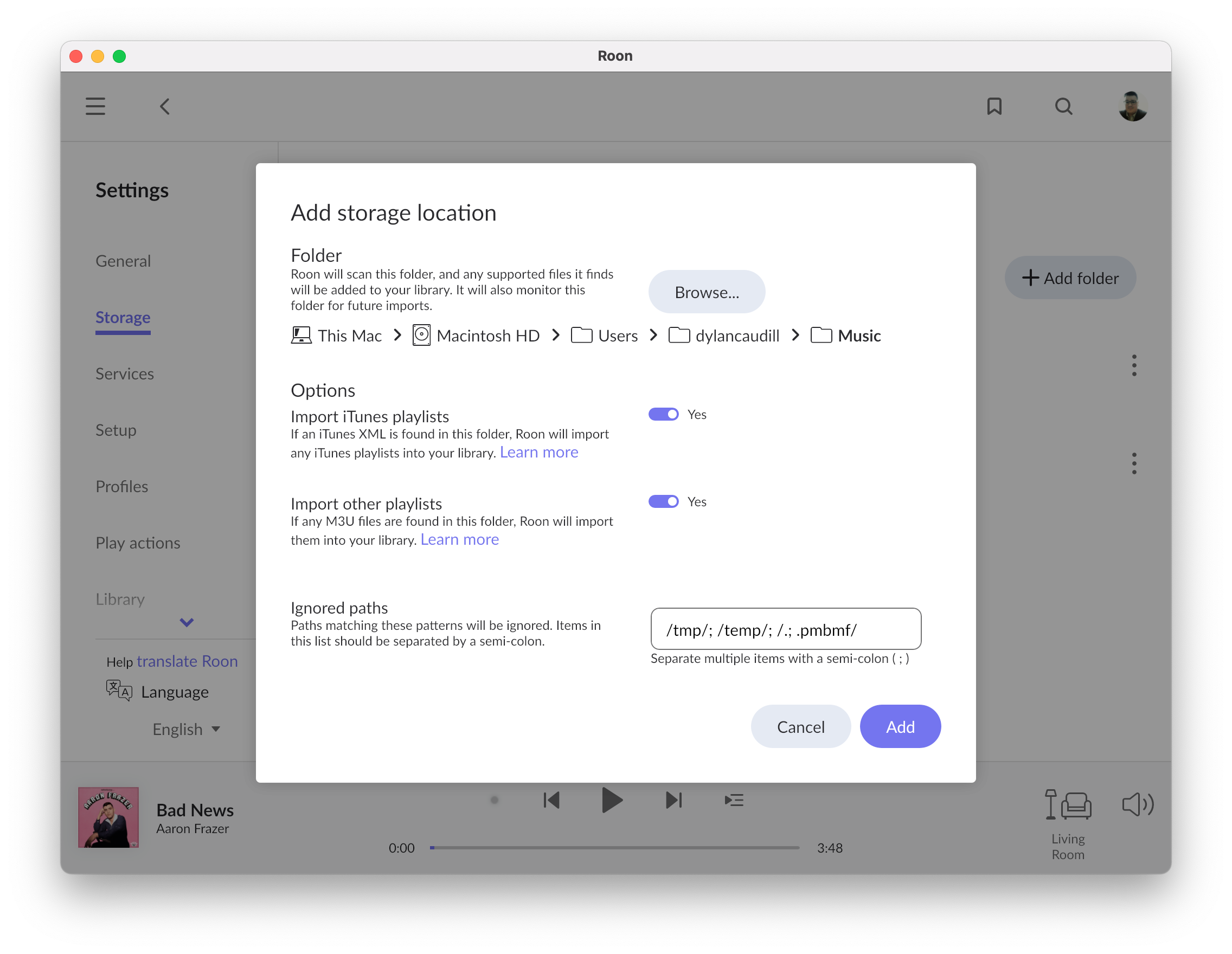Turn off Import other playlists toggle
The image size is (1232, 954).
663,502
